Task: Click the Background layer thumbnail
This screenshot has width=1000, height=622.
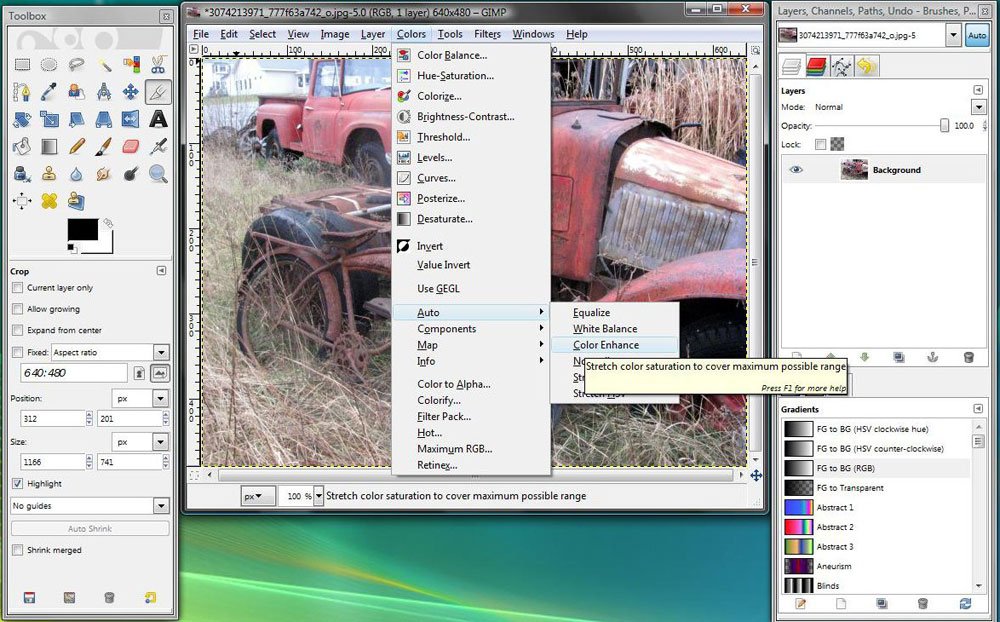Action: tap(853, 170)
